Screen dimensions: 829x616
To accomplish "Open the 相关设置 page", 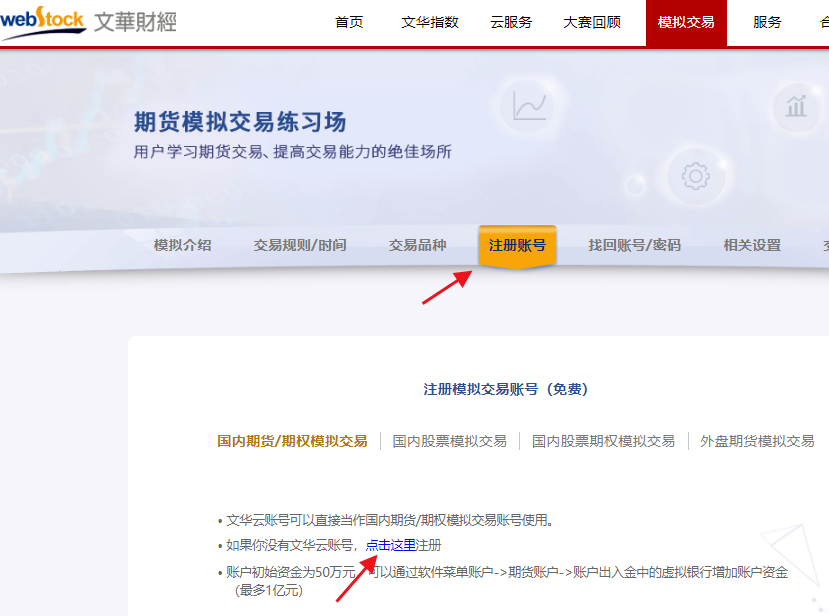I will pyautogui.click(x=751, y=244).
